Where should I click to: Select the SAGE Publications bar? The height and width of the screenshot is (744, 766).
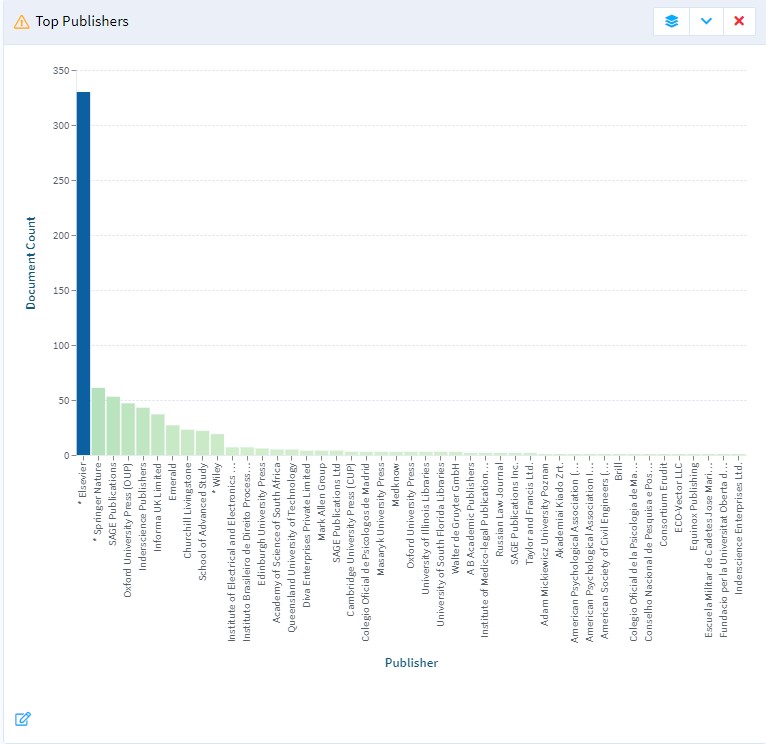coord(113,426)
